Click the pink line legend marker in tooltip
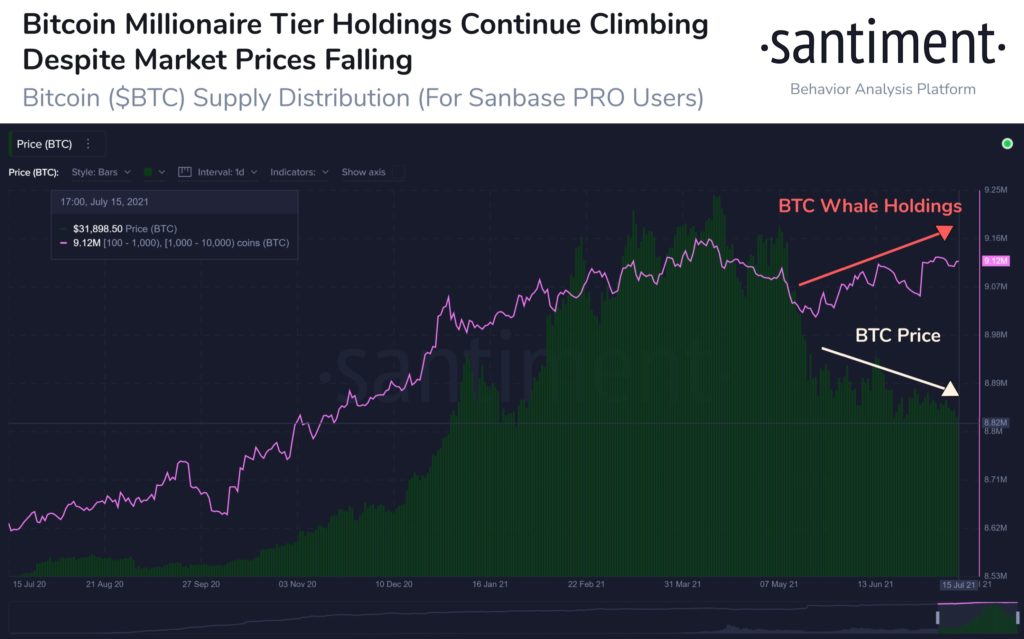 pyautogui.click(x=63, y=243)
